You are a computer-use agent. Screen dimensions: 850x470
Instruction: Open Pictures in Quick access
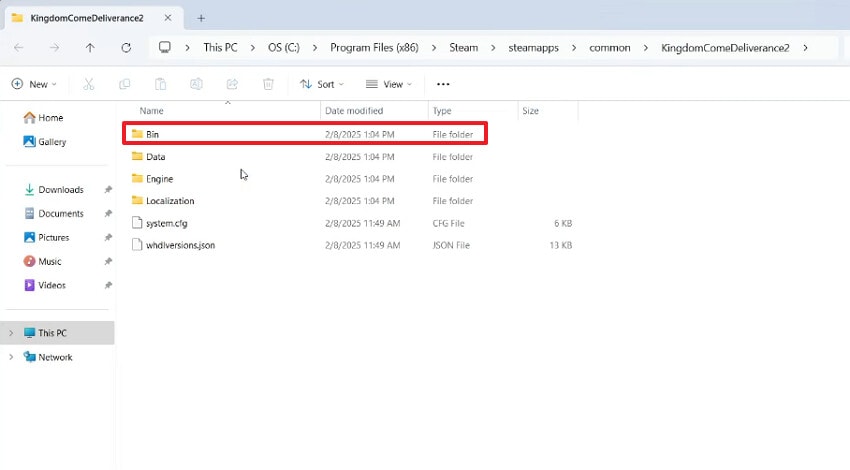coord(47,237)
